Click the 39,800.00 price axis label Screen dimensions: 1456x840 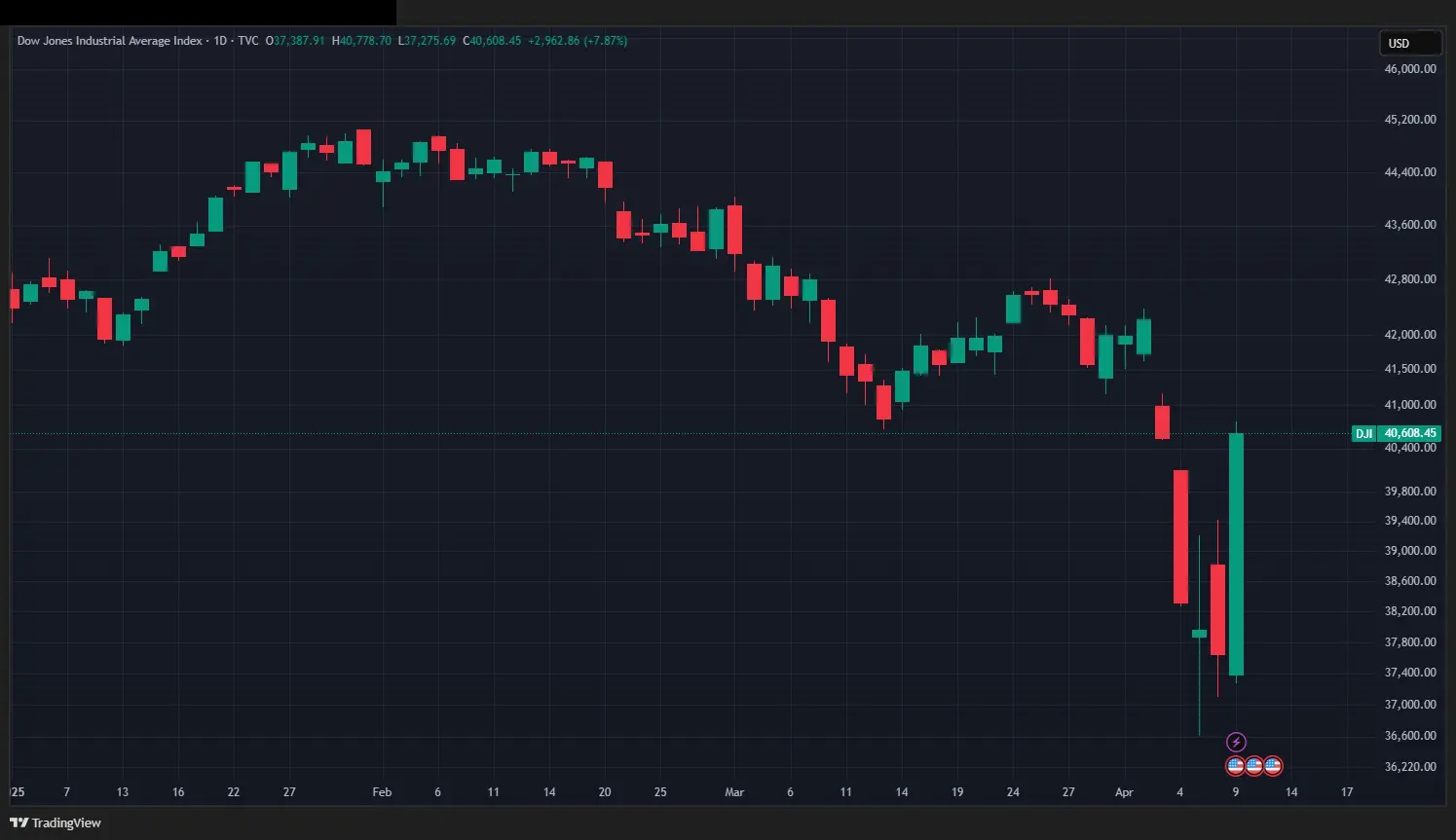pyautogui.click(x=1410, y=492)
